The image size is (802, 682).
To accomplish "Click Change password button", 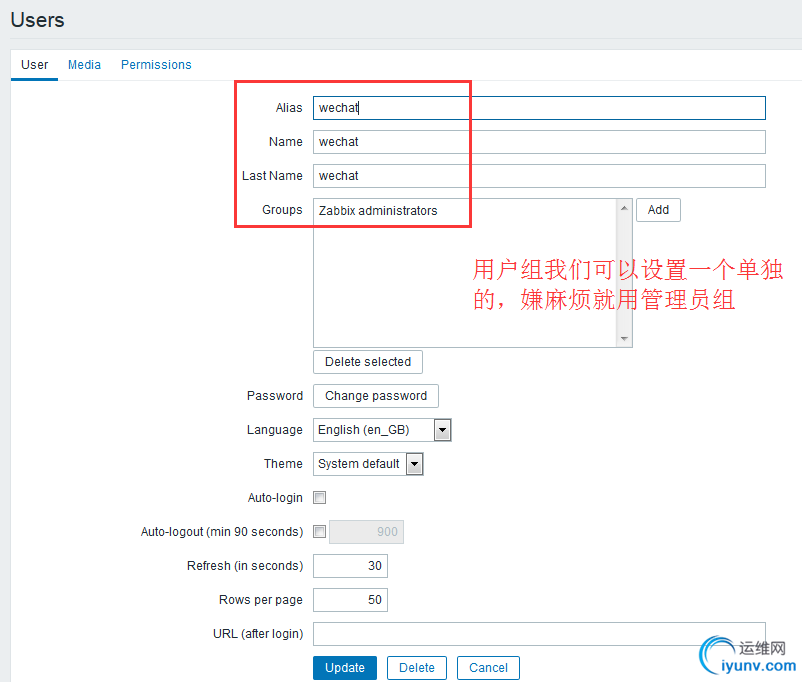I will click(x=376, y=396).
